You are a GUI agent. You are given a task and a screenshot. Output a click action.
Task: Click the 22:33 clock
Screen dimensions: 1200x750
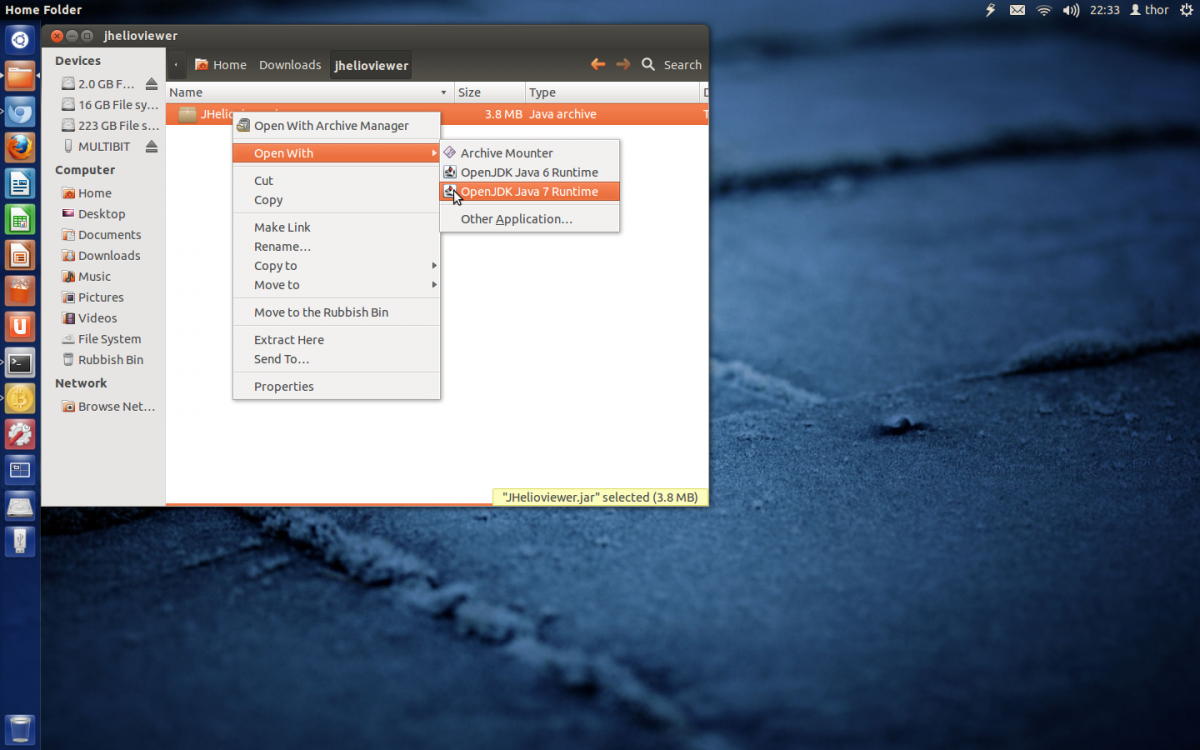pos(1105,10)
